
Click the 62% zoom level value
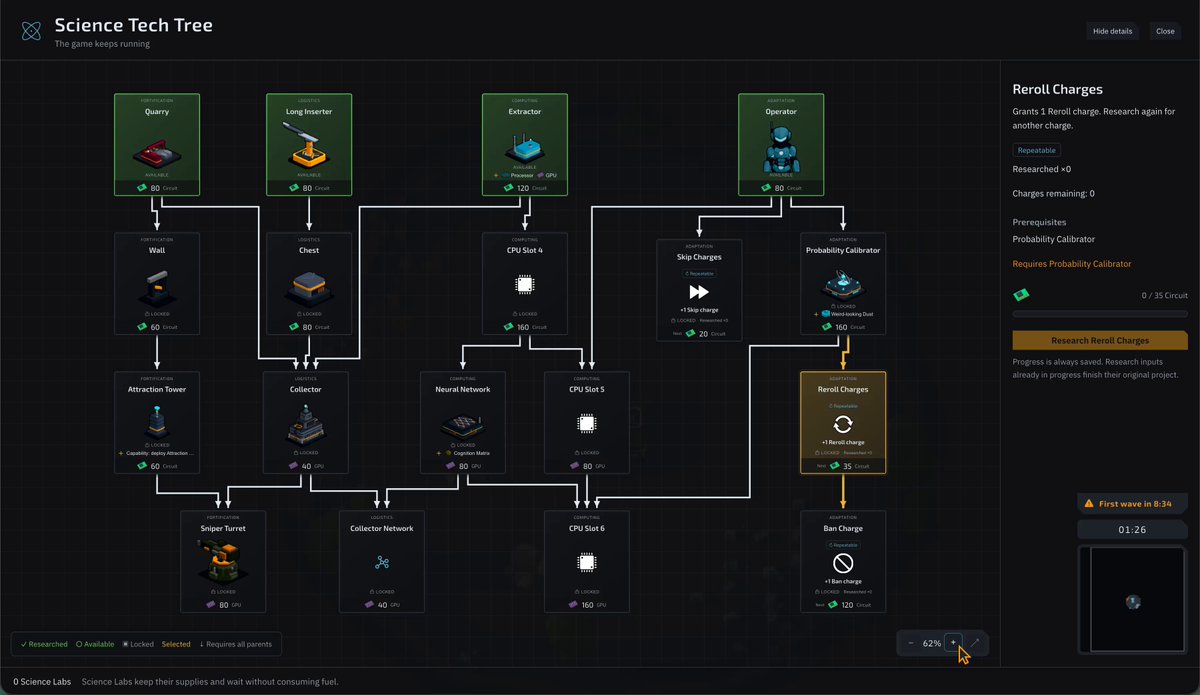click(932, 643)
